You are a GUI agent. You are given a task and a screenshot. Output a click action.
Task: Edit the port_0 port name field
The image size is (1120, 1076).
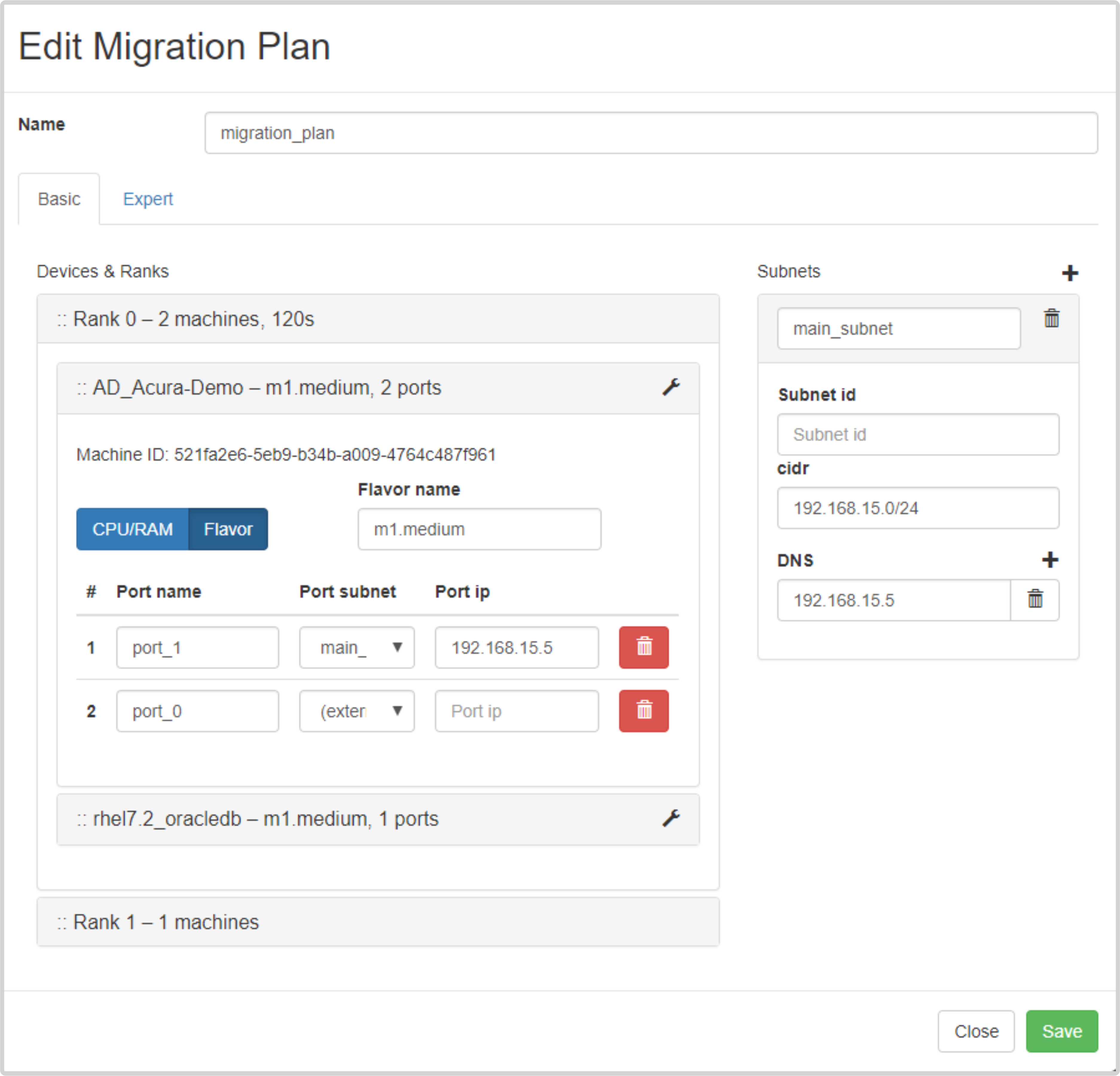click(197, 710)
